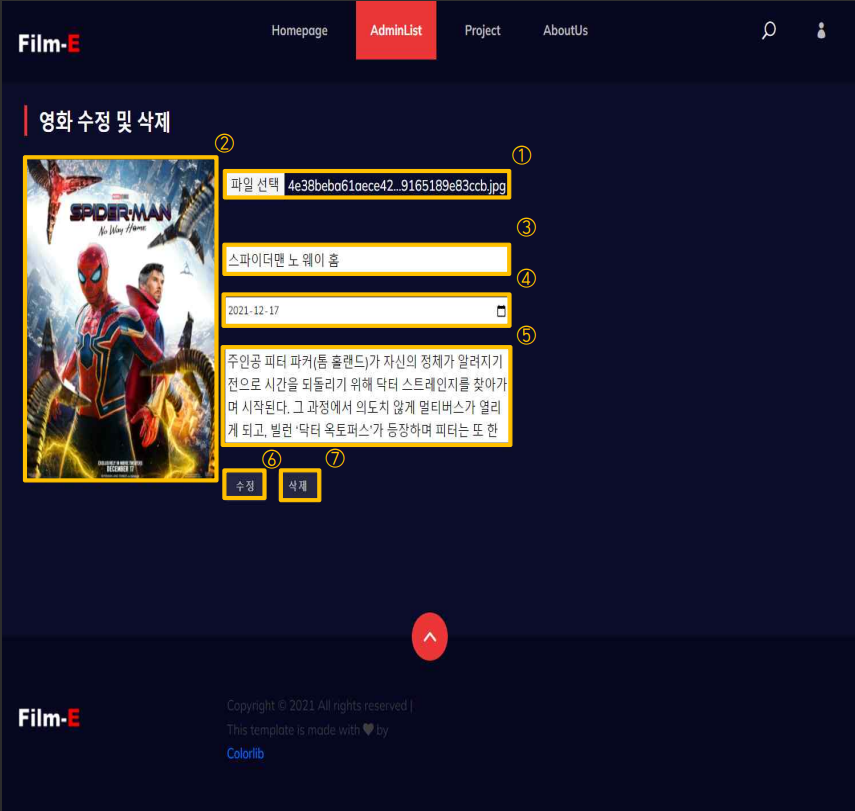Click the movie title field 스파이더맨 노 웨이 홈

[366, 260]
